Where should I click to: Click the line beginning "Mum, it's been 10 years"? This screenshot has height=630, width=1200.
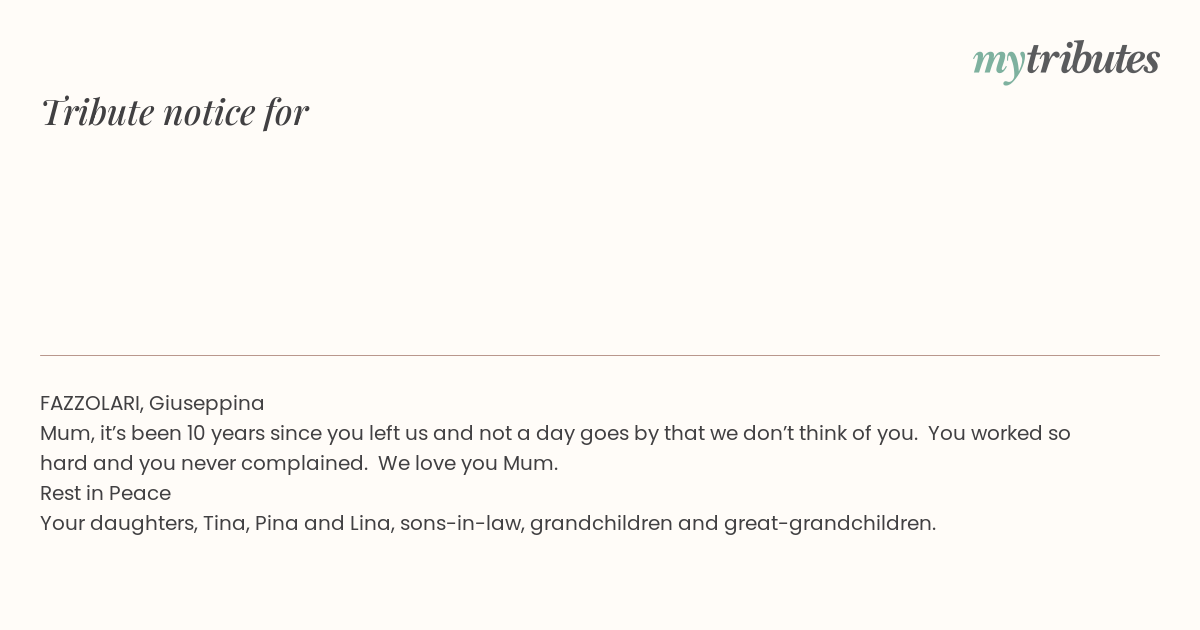coord(555,433)
